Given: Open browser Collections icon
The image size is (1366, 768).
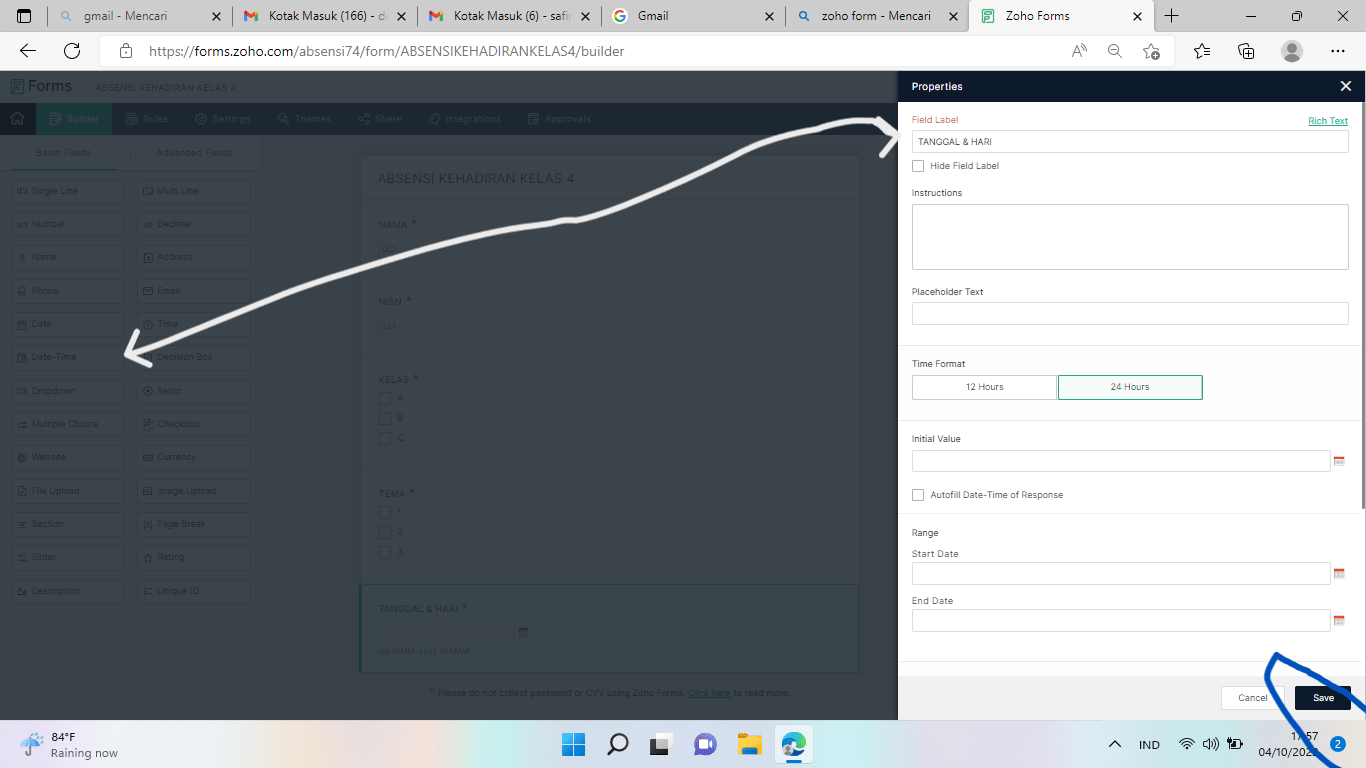Looking at the screenshot, I should tap(1246, 51).
